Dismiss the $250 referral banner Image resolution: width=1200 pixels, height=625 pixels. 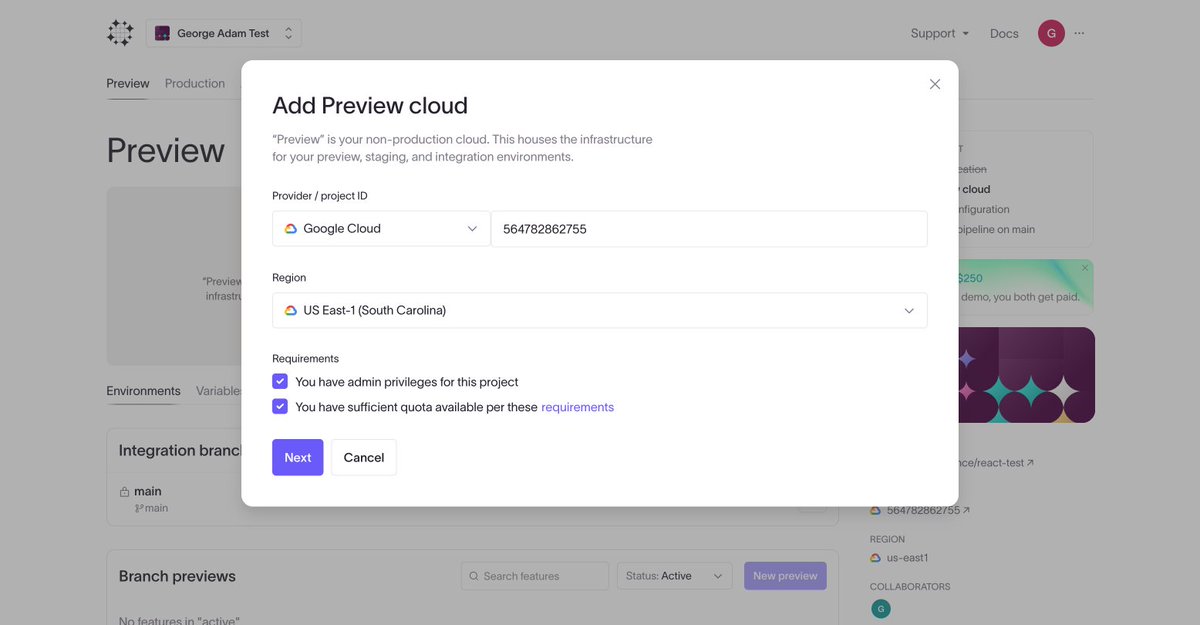pos(1085,268)
